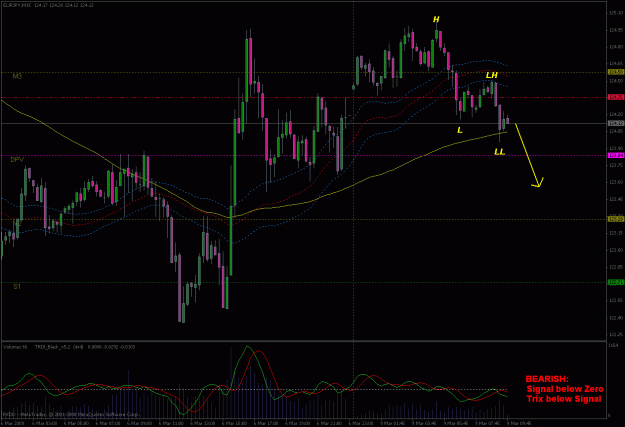Click the 9 Mar 07:45 time label
Screen dimensions: 625x427
[488, 423]
